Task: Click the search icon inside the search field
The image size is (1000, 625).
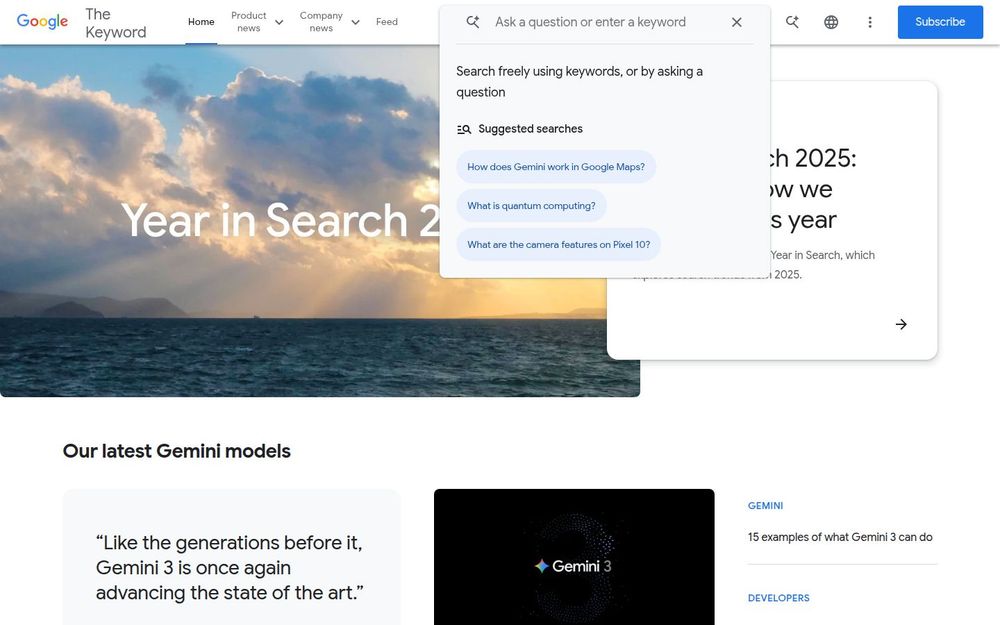Action: (472, 21)
